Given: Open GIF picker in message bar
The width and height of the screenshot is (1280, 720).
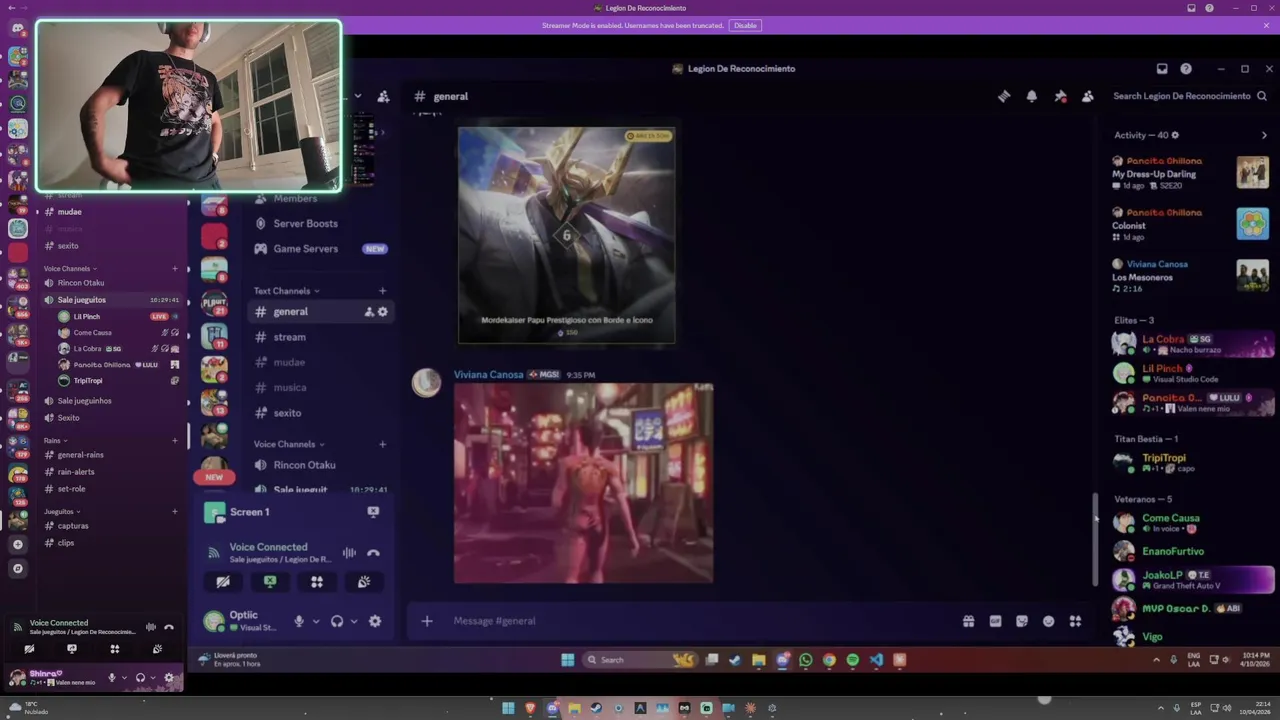Looking at the screenshot, I should (x=995, y=621).
